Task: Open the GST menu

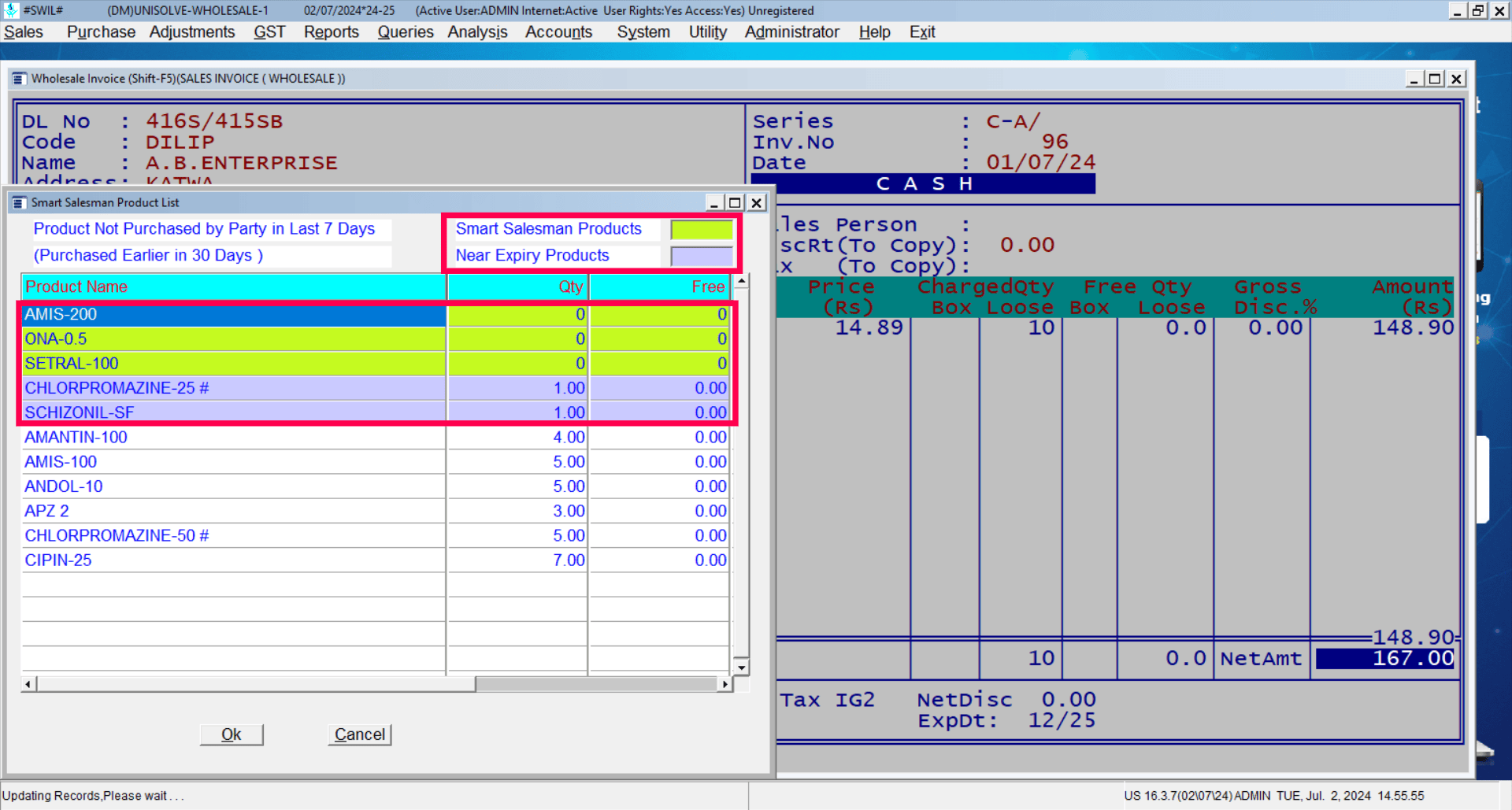Action: coord(269,32)
